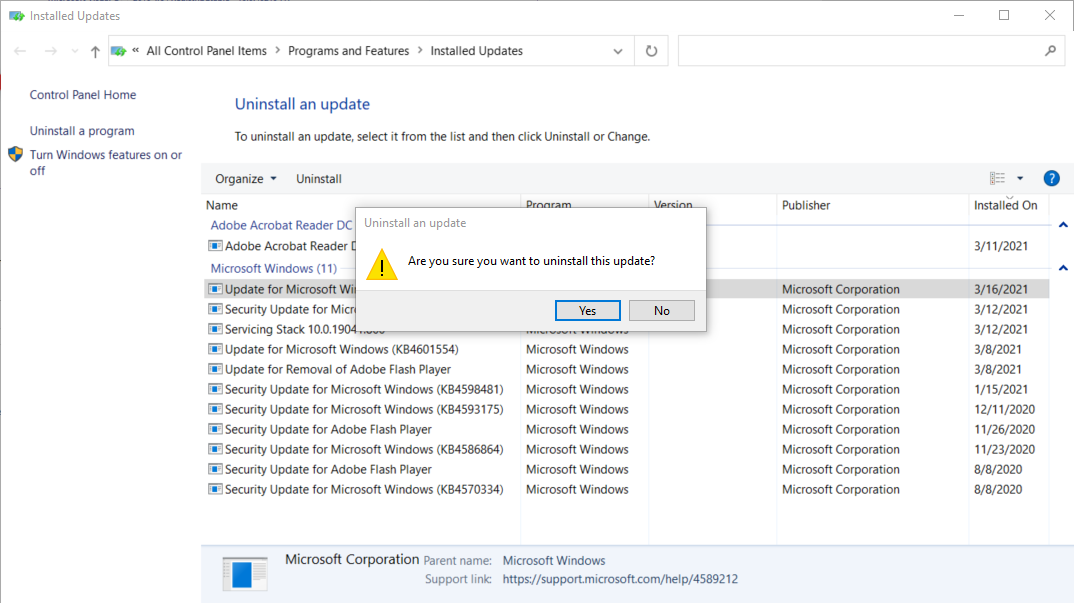Image resolution: width=1074 pixels, height=603 pixels.
Task: Click Yes to confirm uninstalling the update
Action: tap(587, 310)
